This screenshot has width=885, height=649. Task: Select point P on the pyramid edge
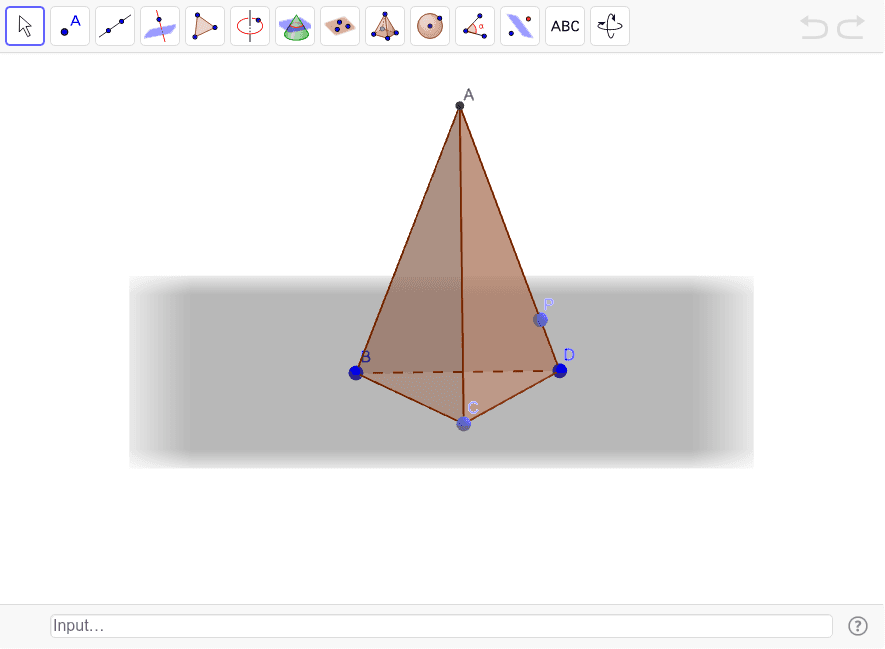click(540, 318)
